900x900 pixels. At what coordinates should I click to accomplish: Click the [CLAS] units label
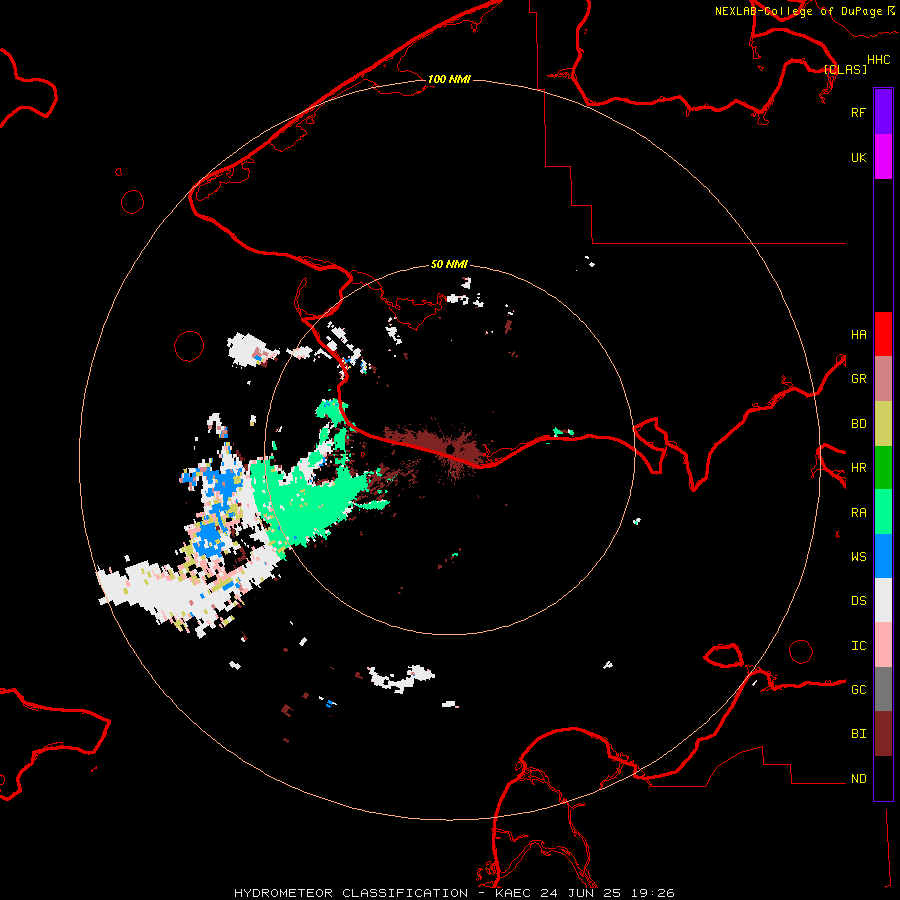845,69
